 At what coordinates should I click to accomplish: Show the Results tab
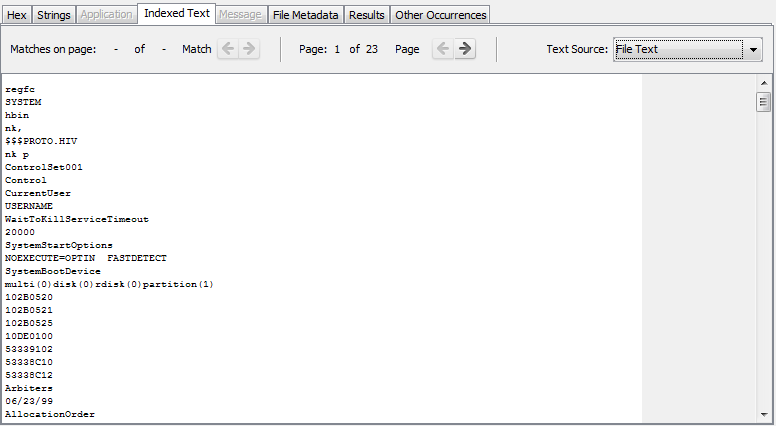366,15
